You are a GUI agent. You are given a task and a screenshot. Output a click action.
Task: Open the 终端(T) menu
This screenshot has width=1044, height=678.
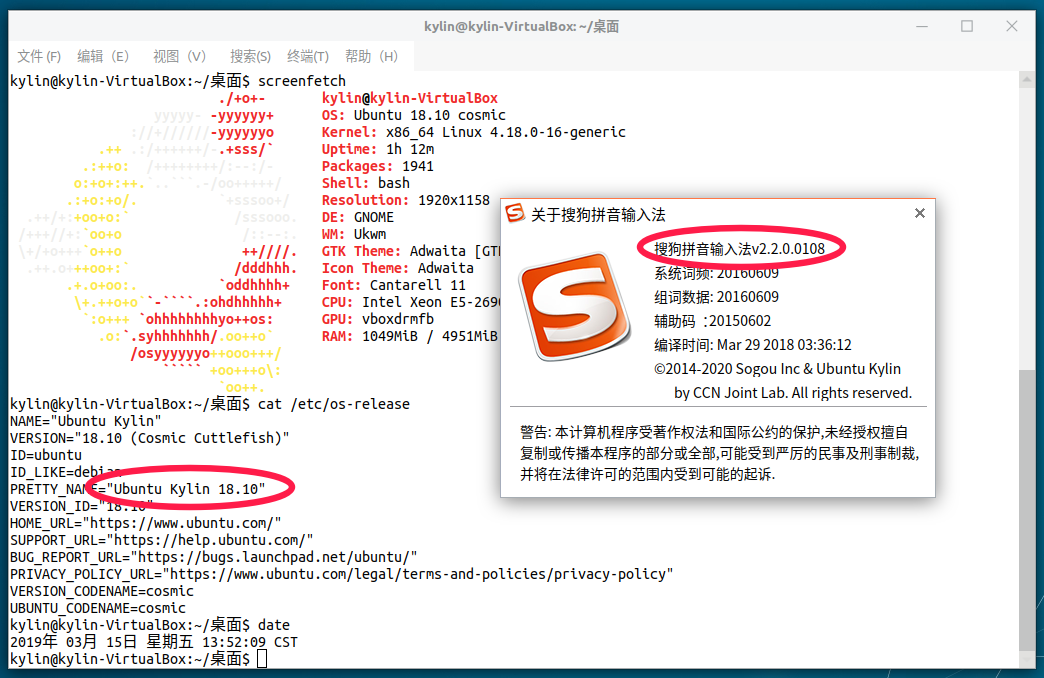(x=308, y=57)
